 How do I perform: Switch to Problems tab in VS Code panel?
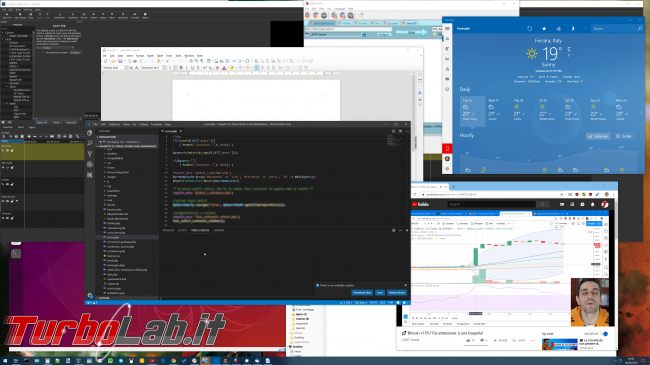coord(168,230)
